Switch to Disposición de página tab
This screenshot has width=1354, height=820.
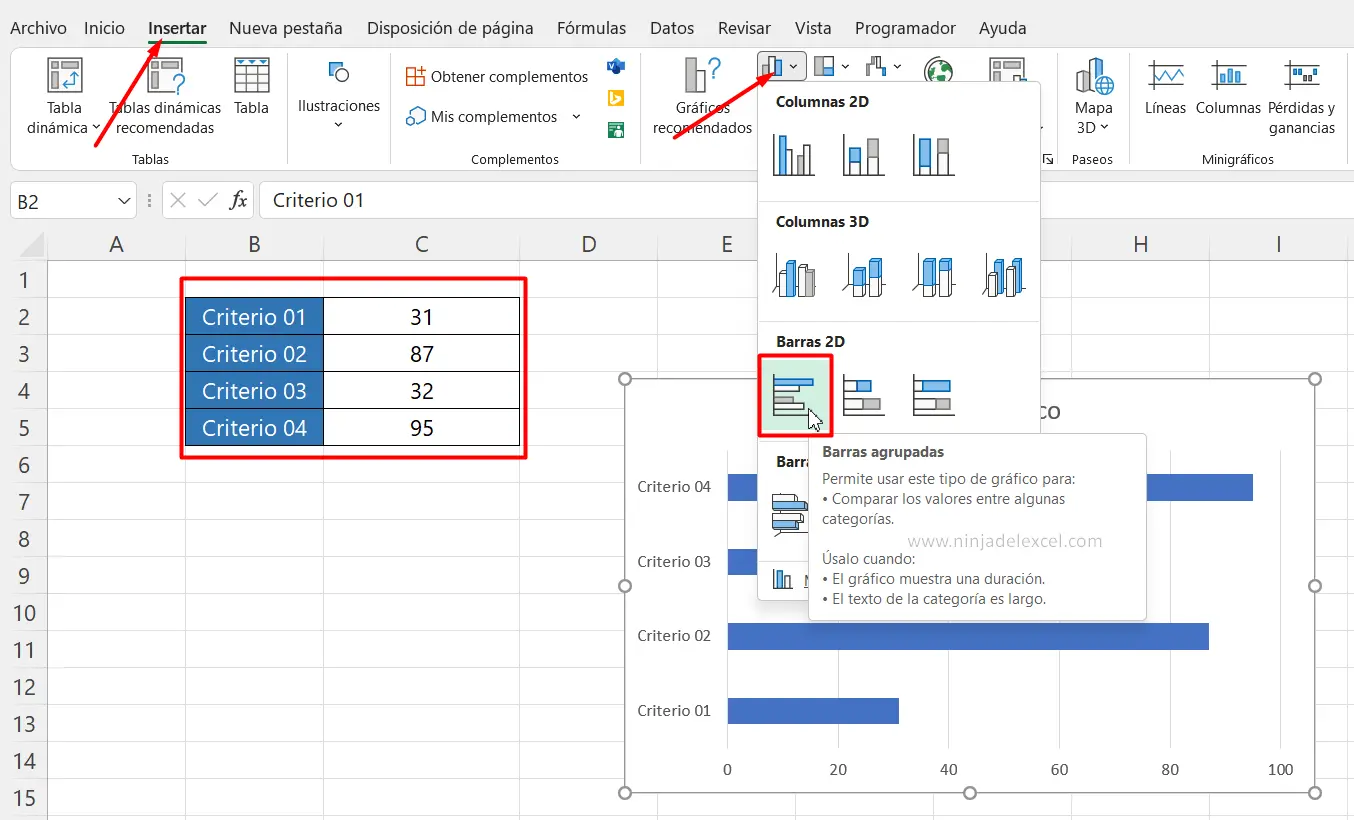[450, 28]
